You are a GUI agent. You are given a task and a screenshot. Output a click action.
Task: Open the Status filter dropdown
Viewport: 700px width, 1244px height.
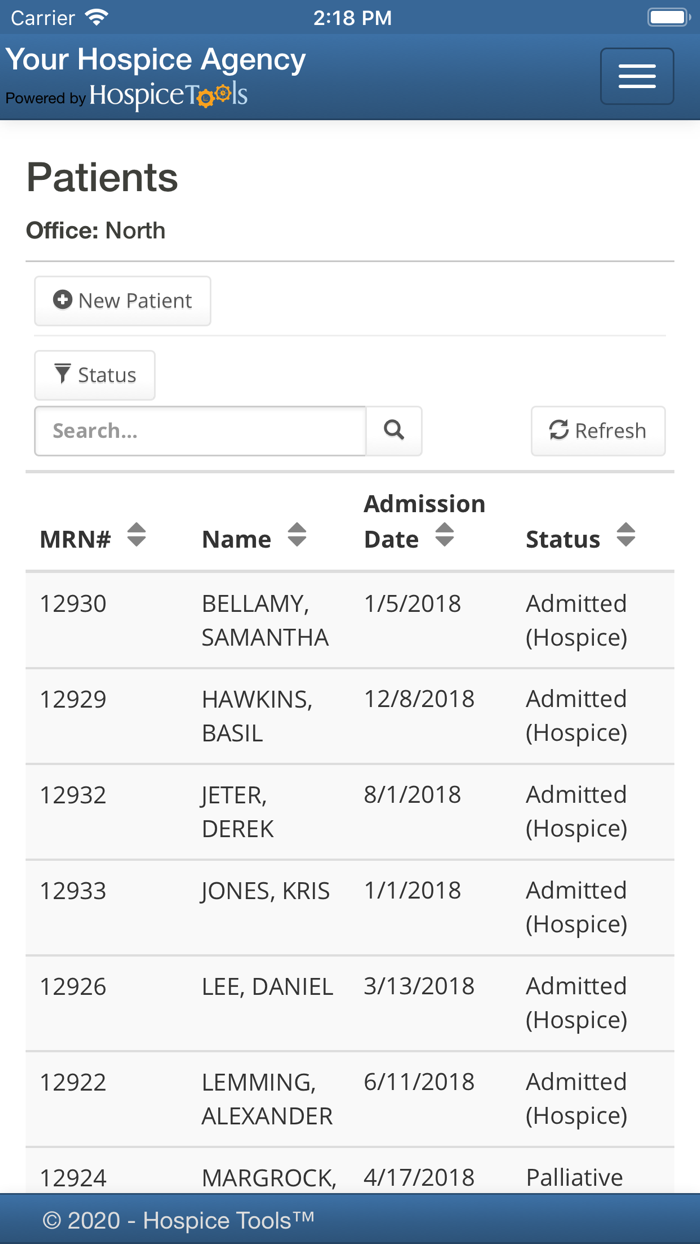(94, 374)
